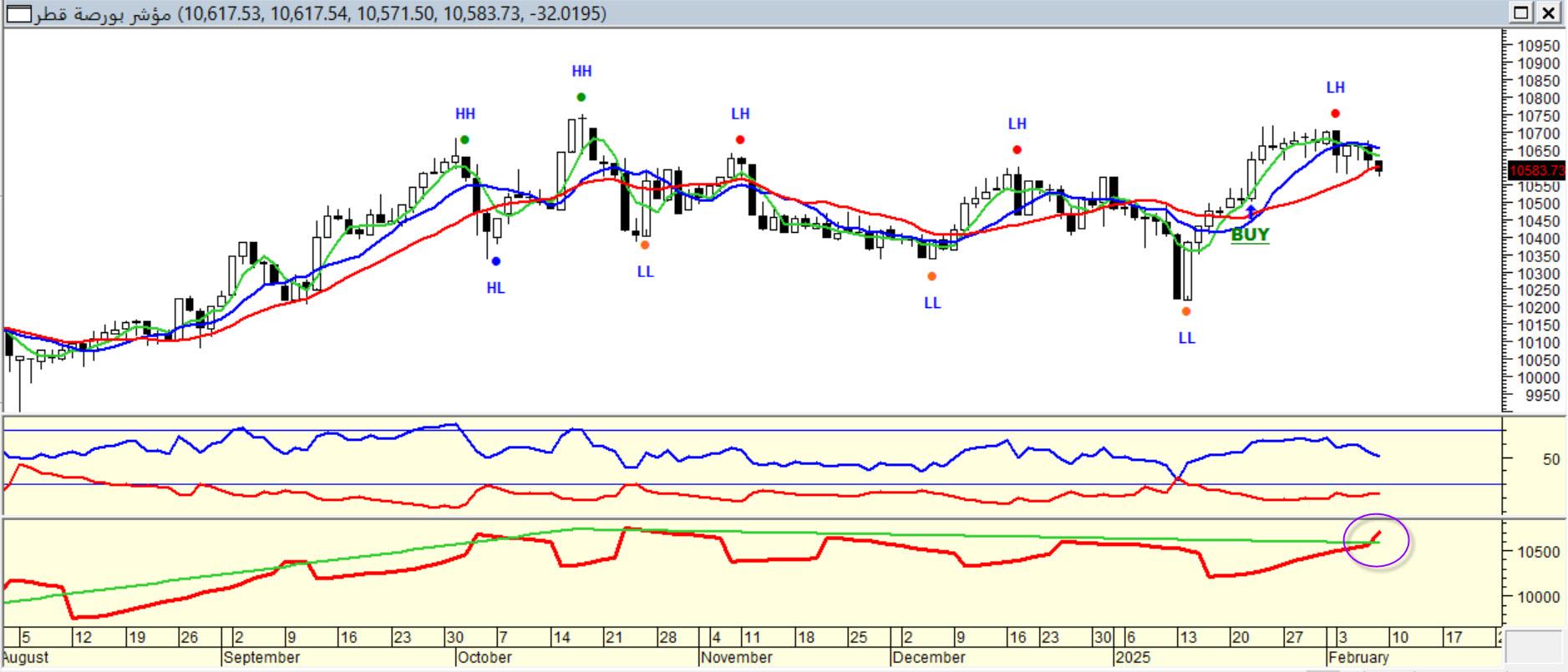Click the LH label in November
The width and height of the screenshot is (1568, 672).
point(740,114)
